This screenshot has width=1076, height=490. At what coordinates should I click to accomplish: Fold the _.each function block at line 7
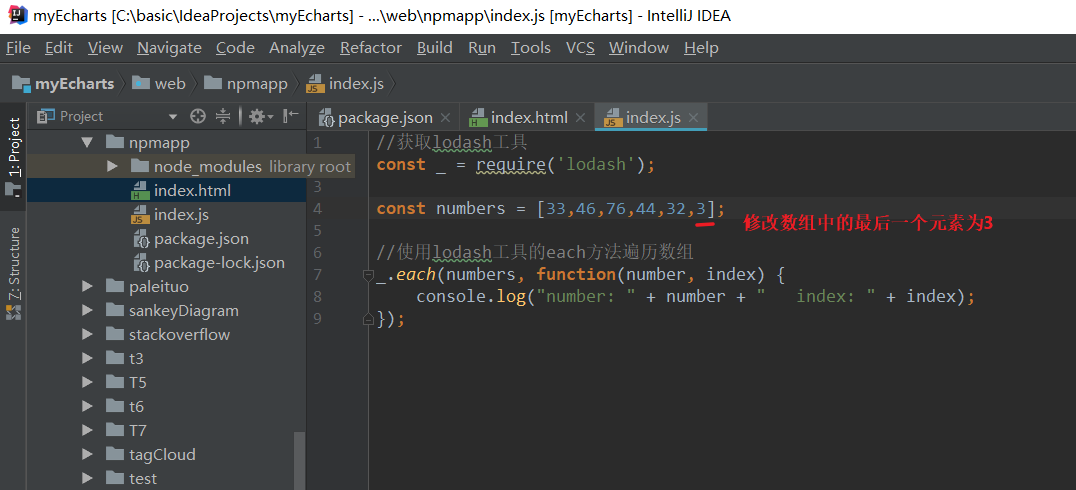tap(367, 275)
